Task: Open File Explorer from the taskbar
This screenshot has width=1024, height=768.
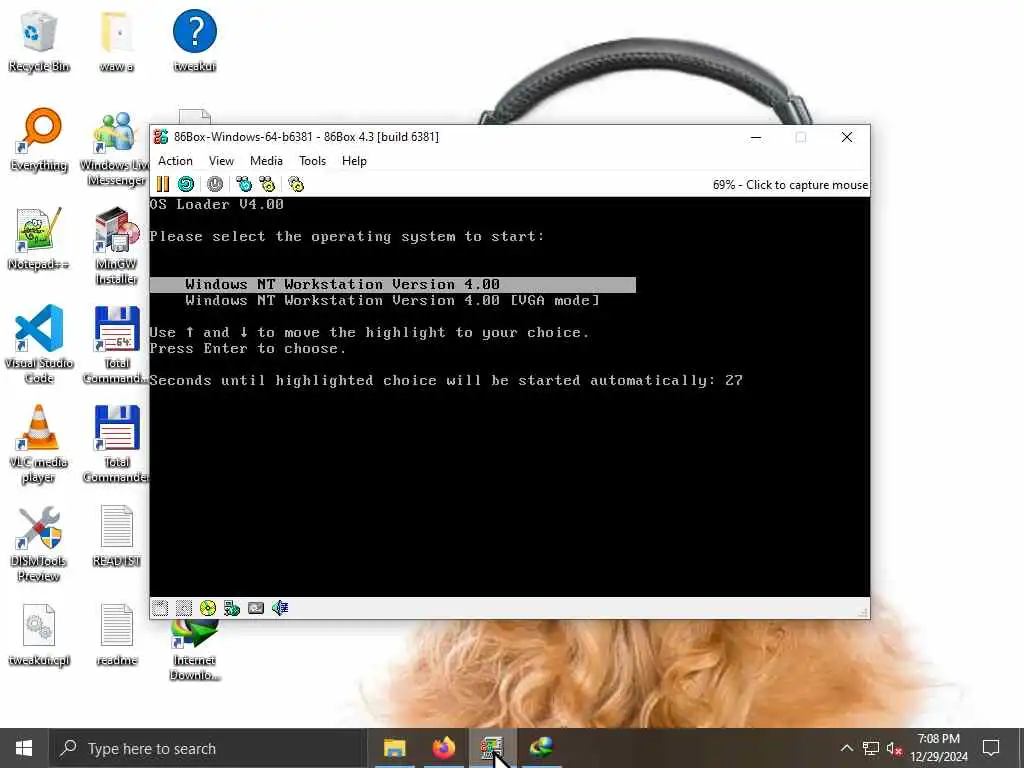Action: point(394,748)
